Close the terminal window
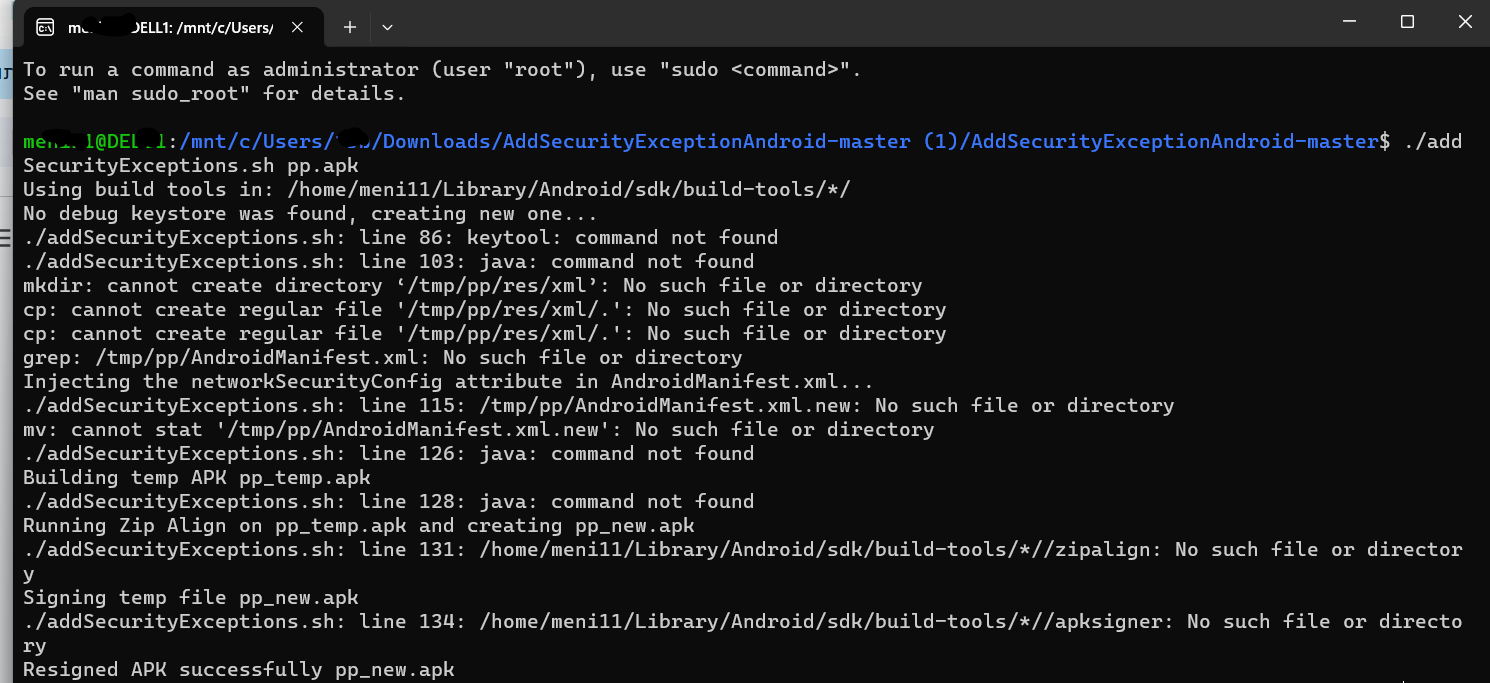The width and height of the screenshot is (1490, 683). click(x=1465, y=22)
